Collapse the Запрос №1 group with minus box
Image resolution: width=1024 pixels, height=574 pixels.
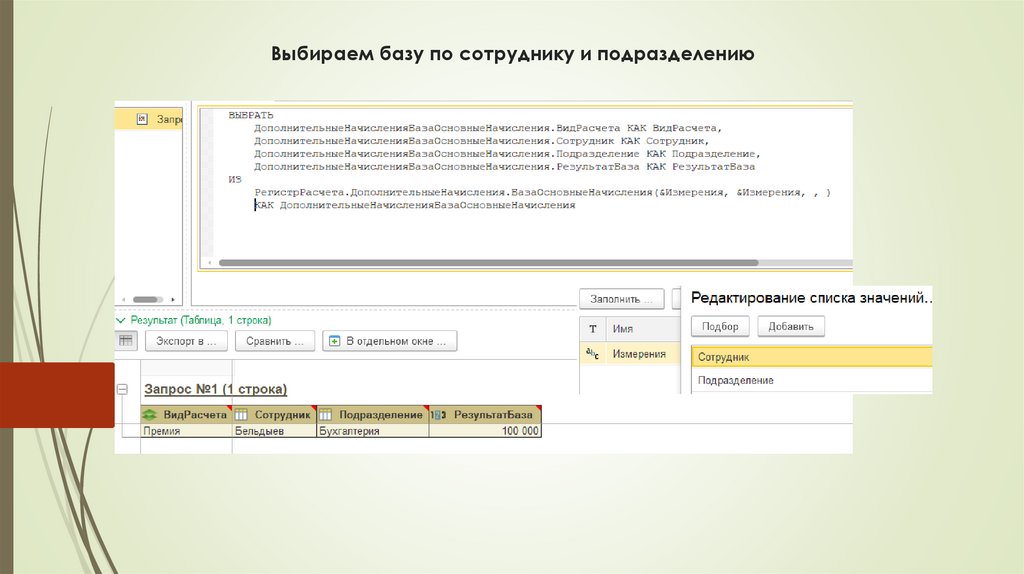click(122, 389)
